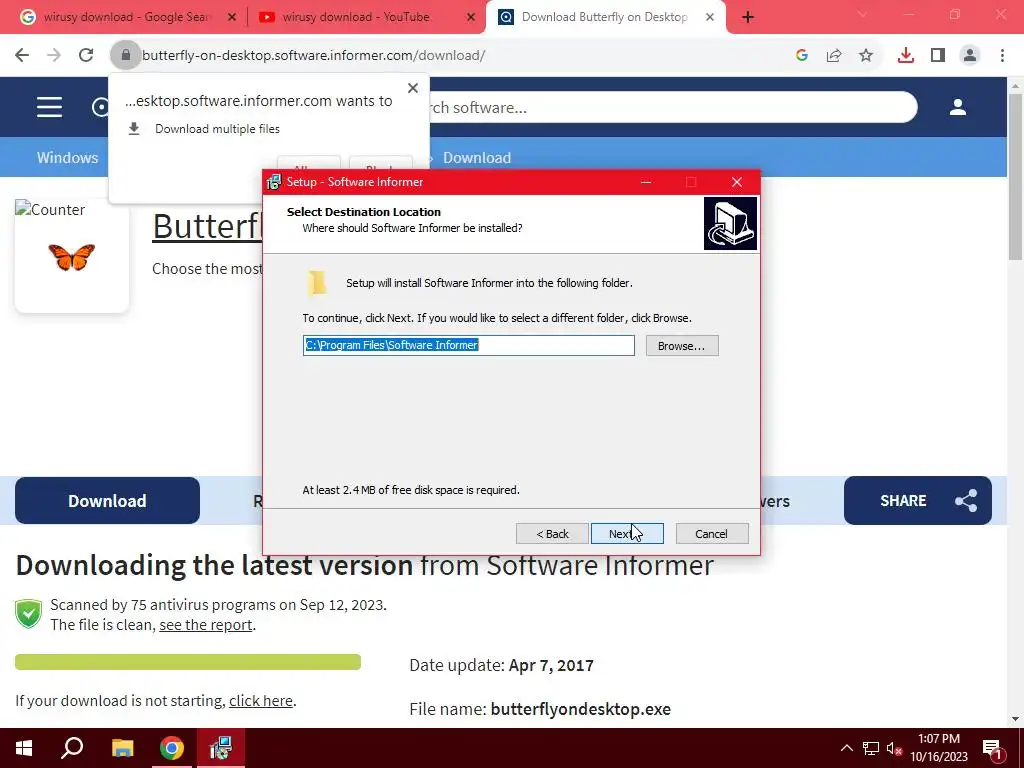The image size is (1024, 768).
Task: Click the muted volume tray icon
Action: [895, 748]
